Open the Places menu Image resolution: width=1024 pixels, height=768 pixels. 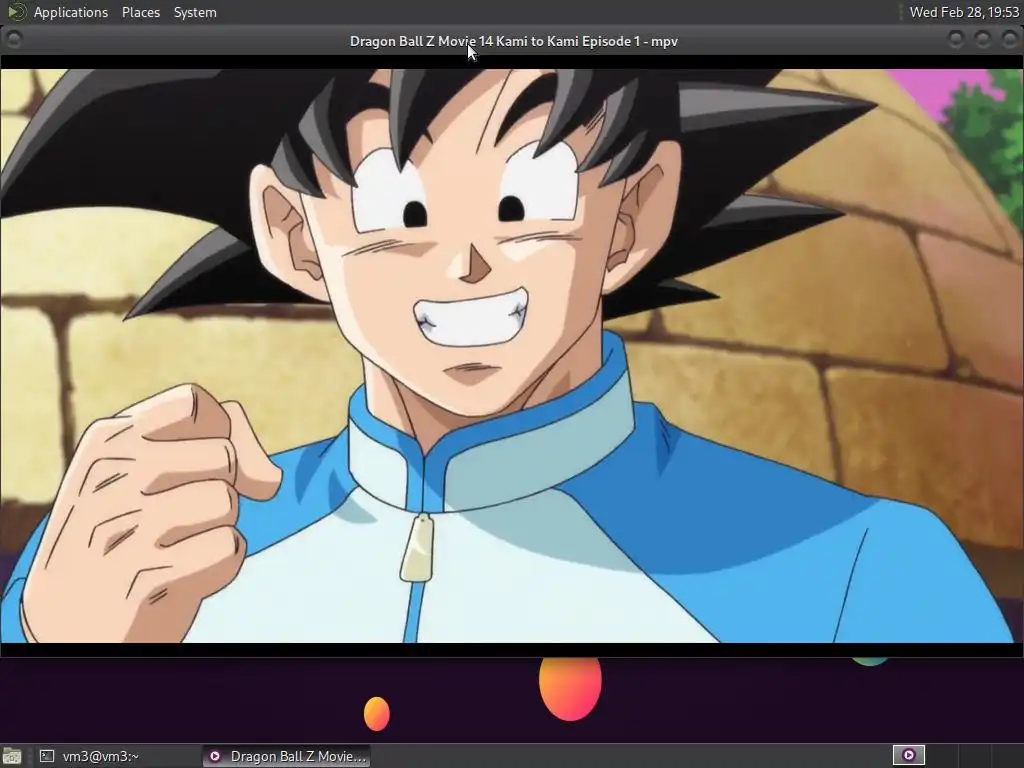[140, 12]
